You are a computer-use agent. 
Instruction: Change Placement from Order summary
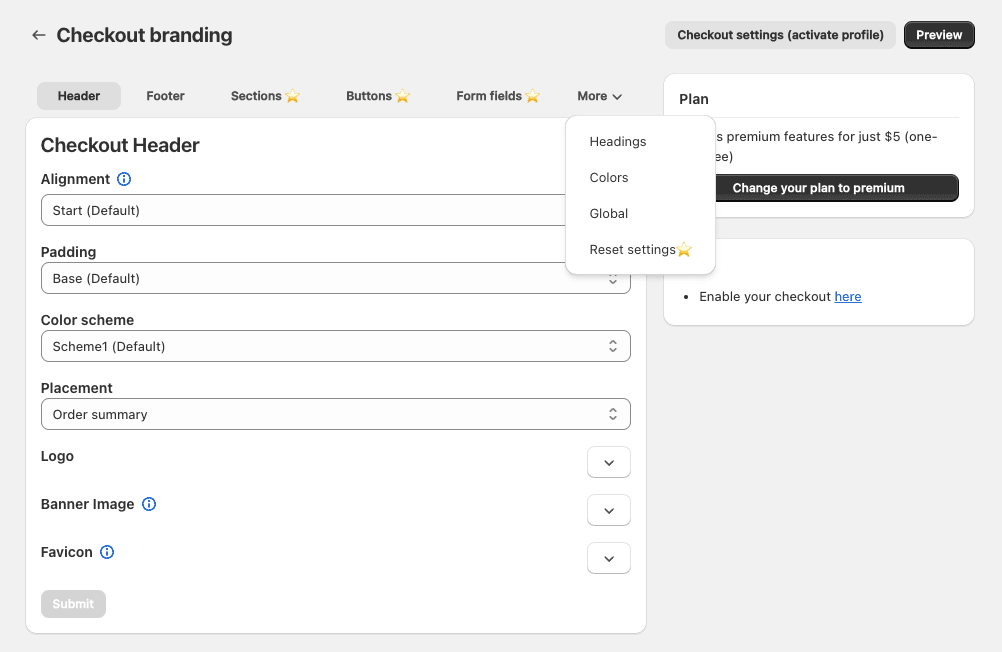335,413
